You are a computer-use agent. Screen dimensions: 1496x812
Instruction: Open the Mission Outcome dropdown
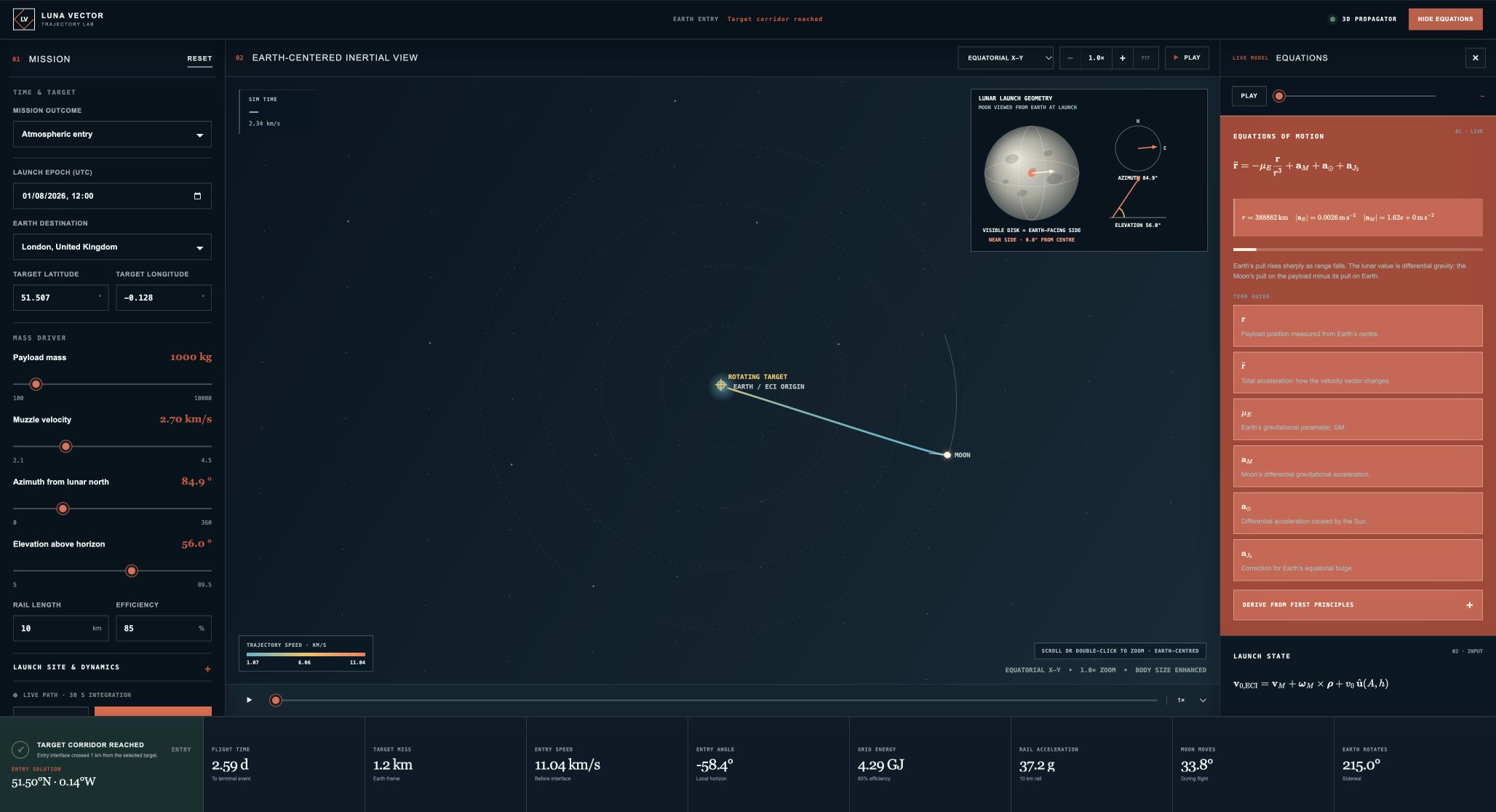[112, 135]
